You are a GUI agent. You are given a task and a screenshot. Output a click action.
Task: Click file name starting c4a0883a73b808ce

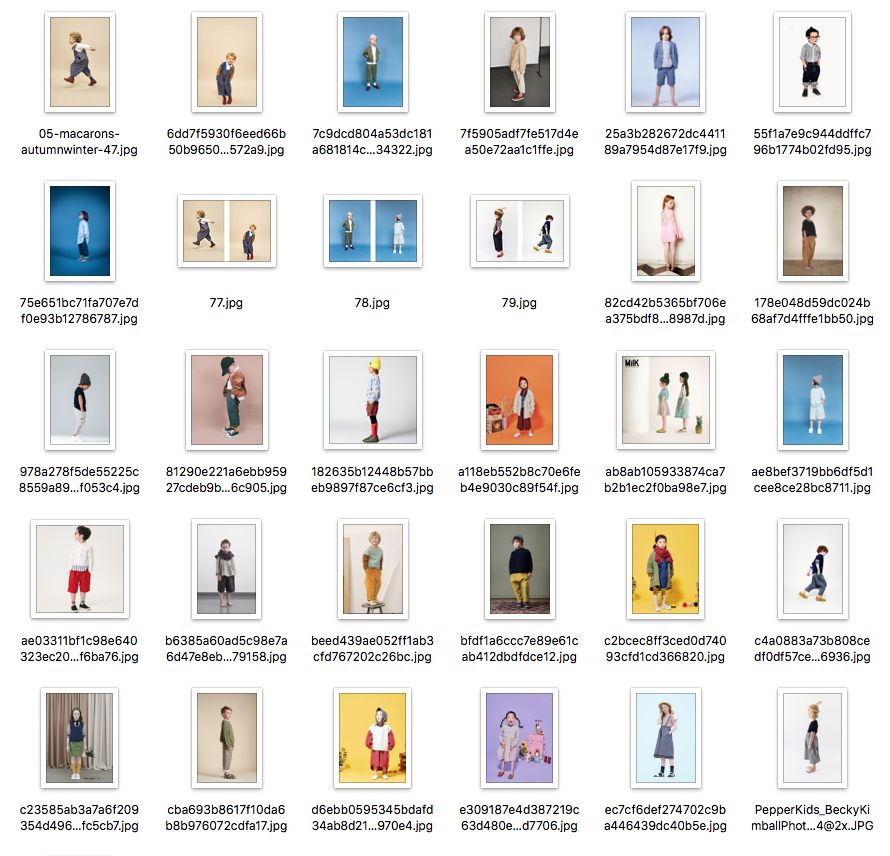pos(812,649)
